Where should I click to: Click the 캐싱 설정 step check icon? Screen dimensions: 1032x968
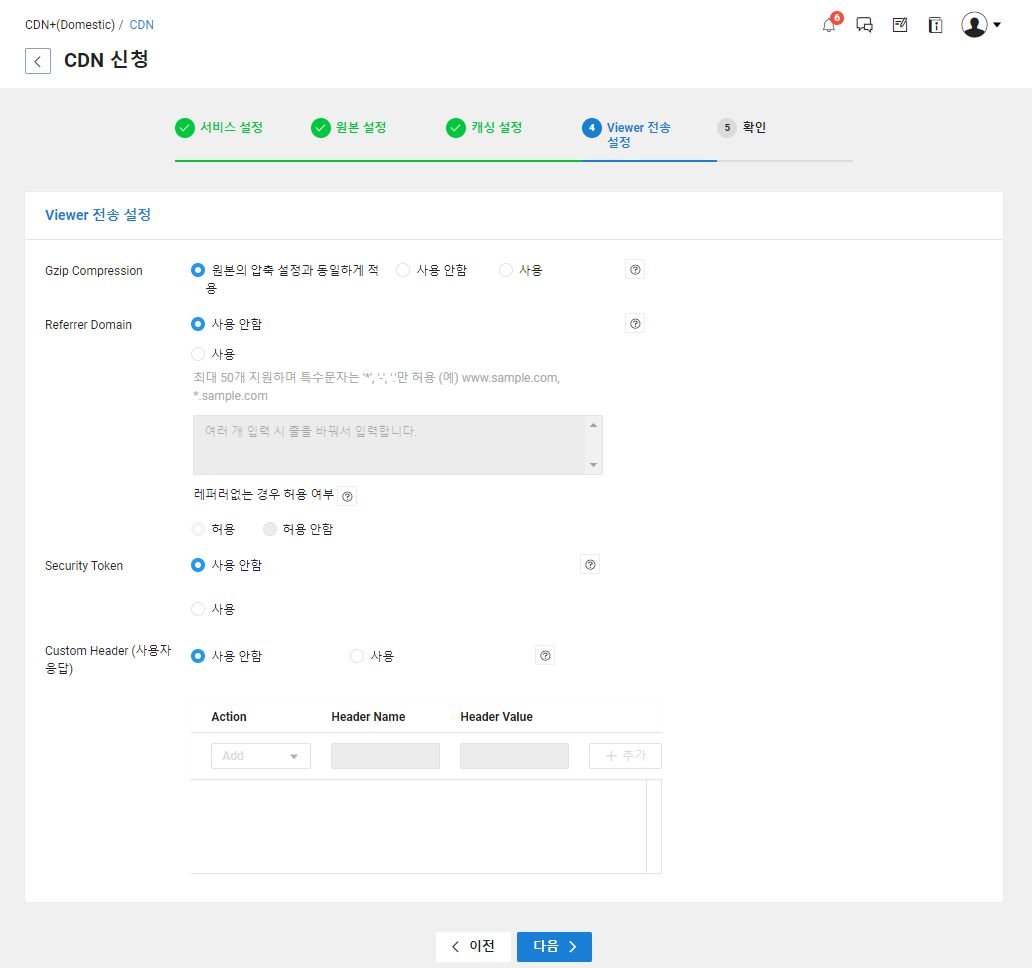tap(455, 128)
